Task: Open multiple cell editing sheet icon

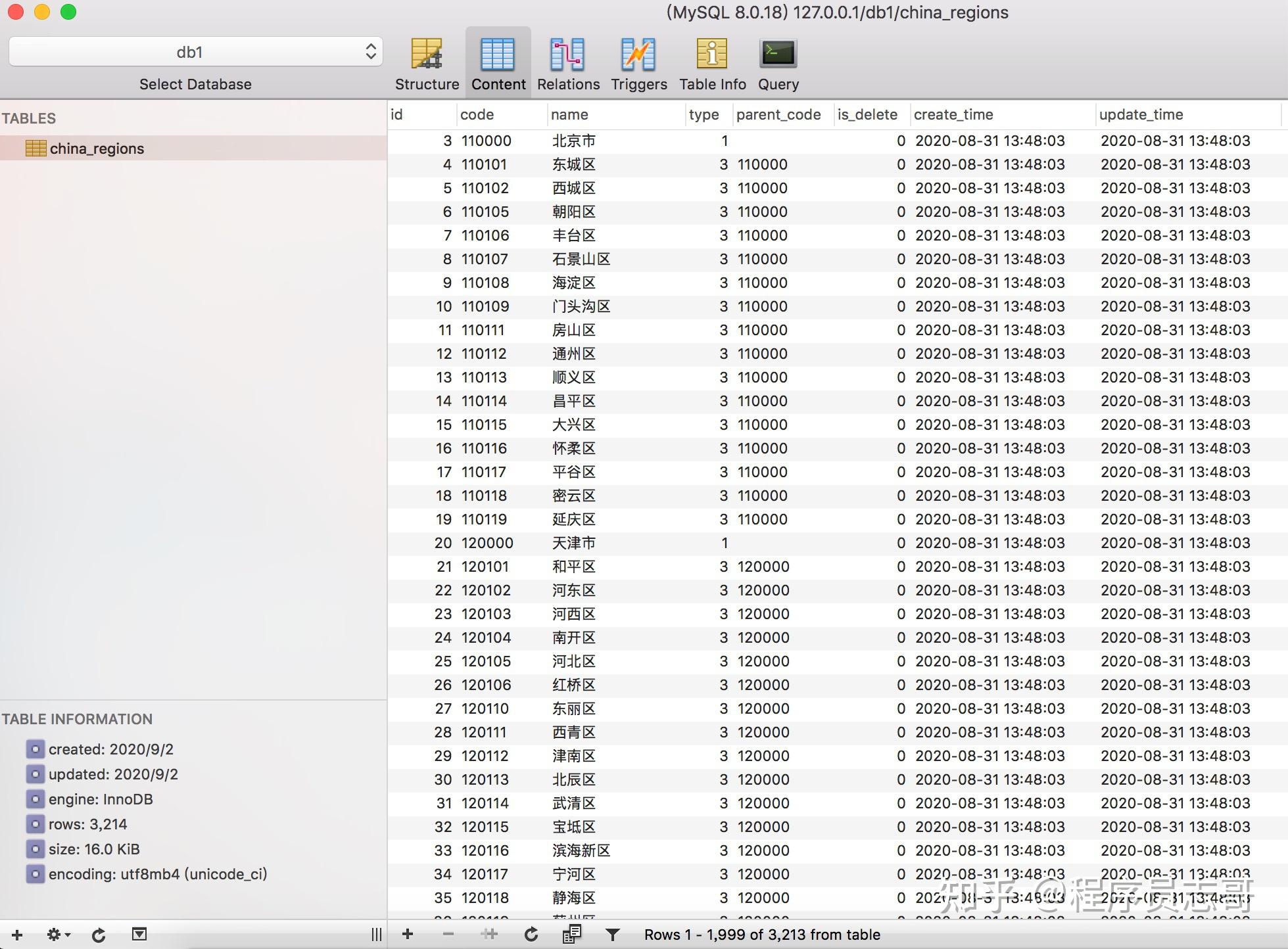Action: [x=571, y=935]
